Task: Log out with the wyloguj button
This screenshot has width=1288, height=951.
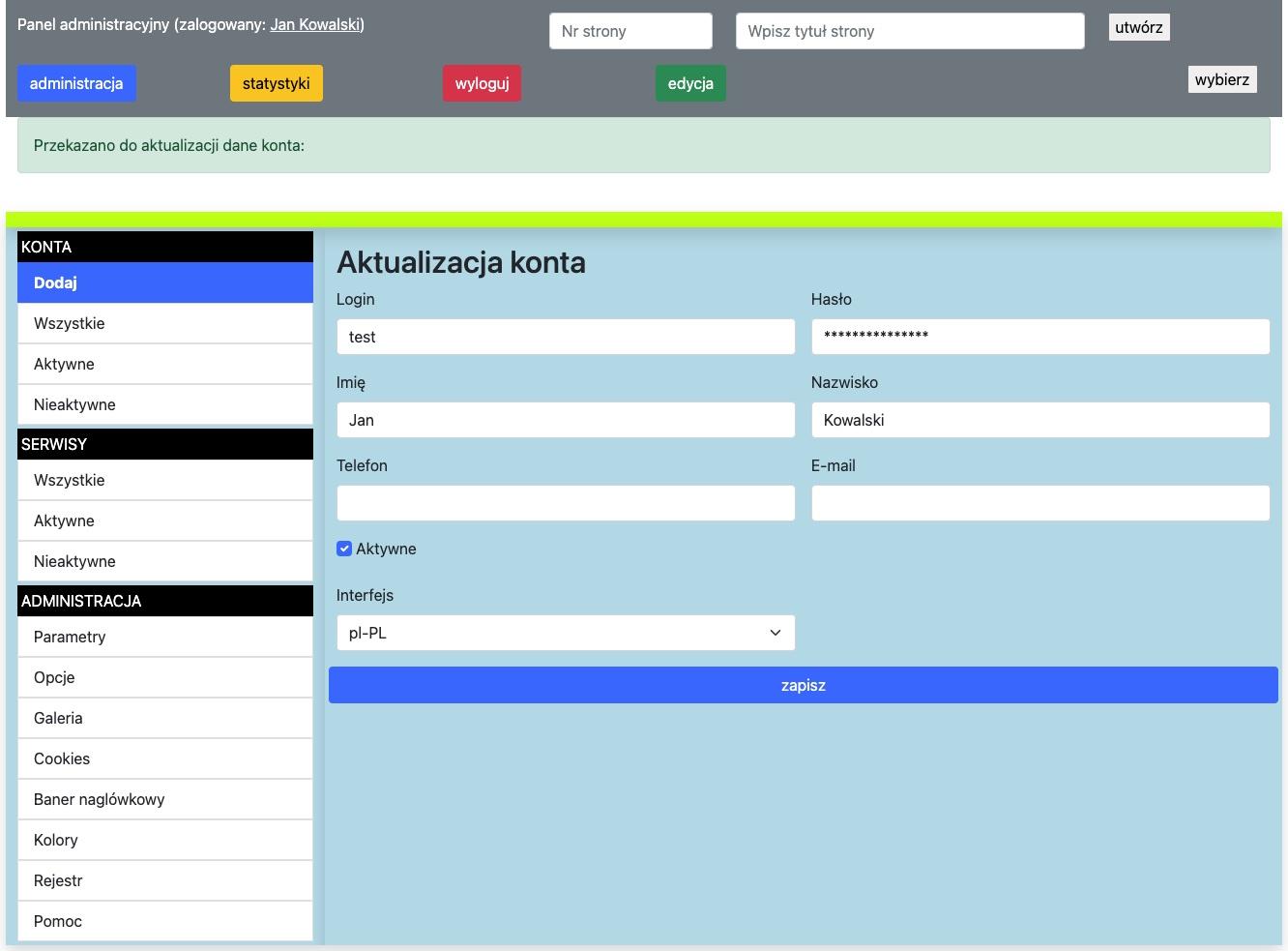Action: pos(482,83)
